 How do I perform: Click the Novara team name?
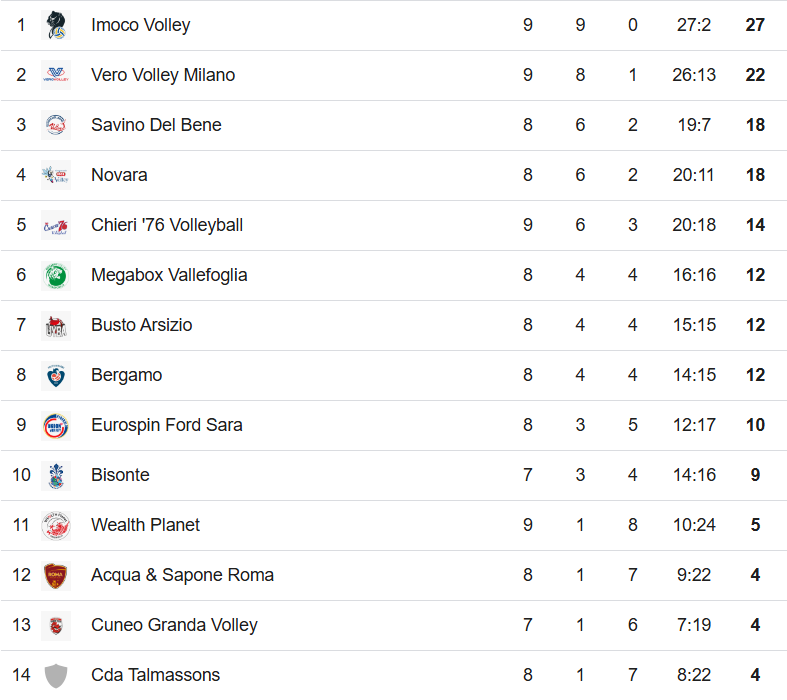coord(119,175)
